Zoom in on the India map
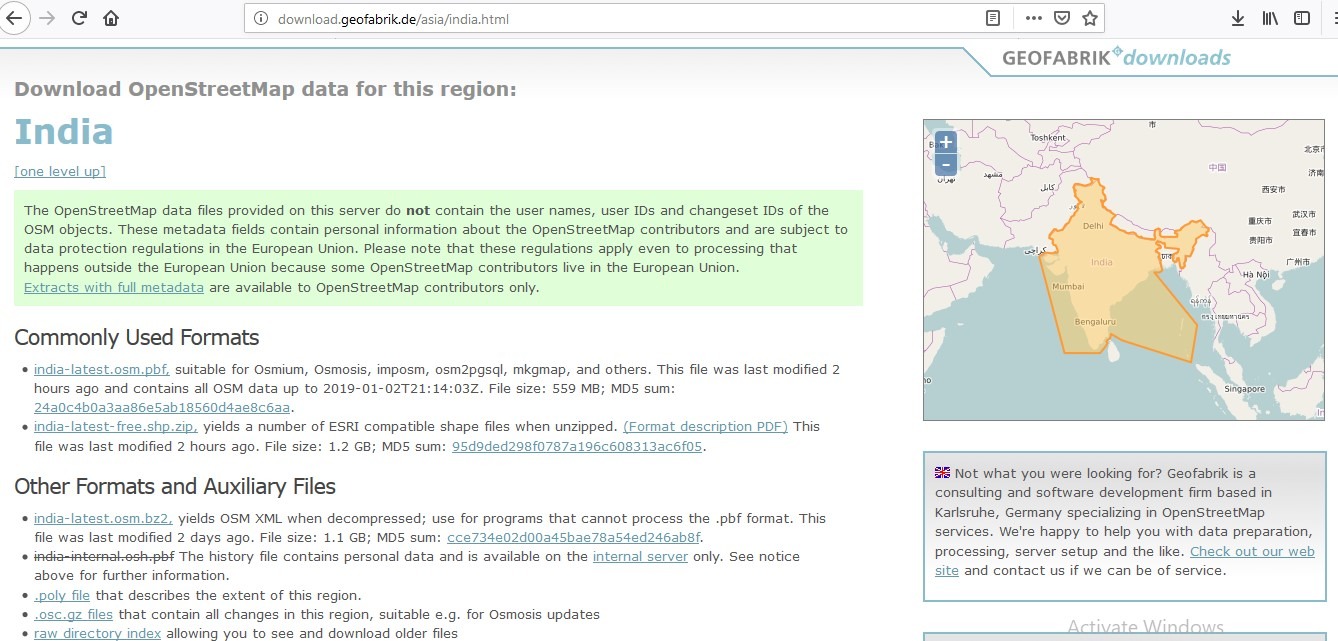 click(946, 142)
